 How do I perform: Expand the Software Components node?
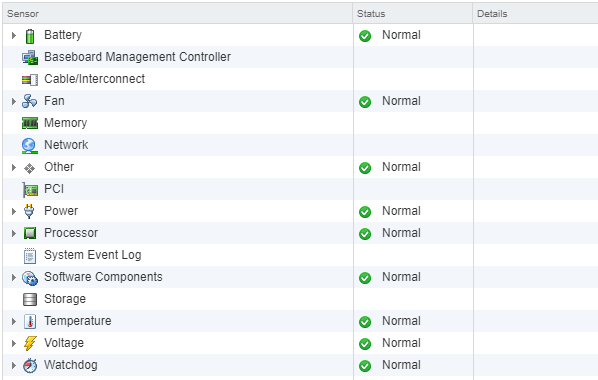coord(14,277)
